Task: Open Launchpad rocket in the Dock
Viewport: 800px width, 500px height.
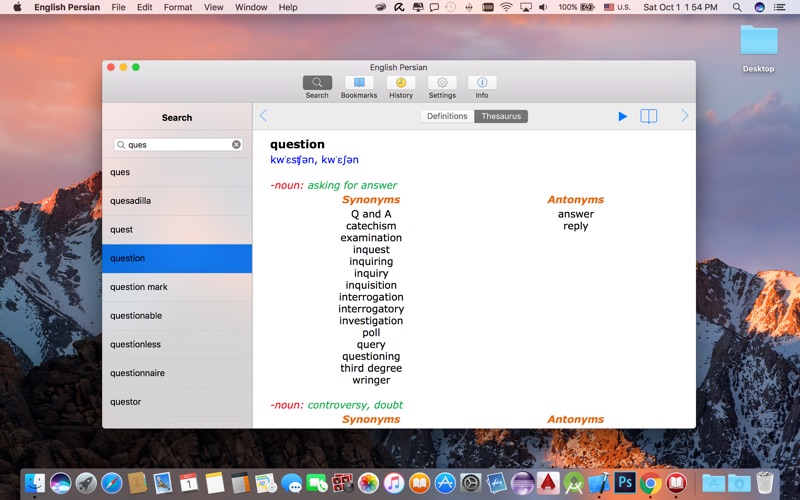Action: pyautogui.click(x=86, y=483)
